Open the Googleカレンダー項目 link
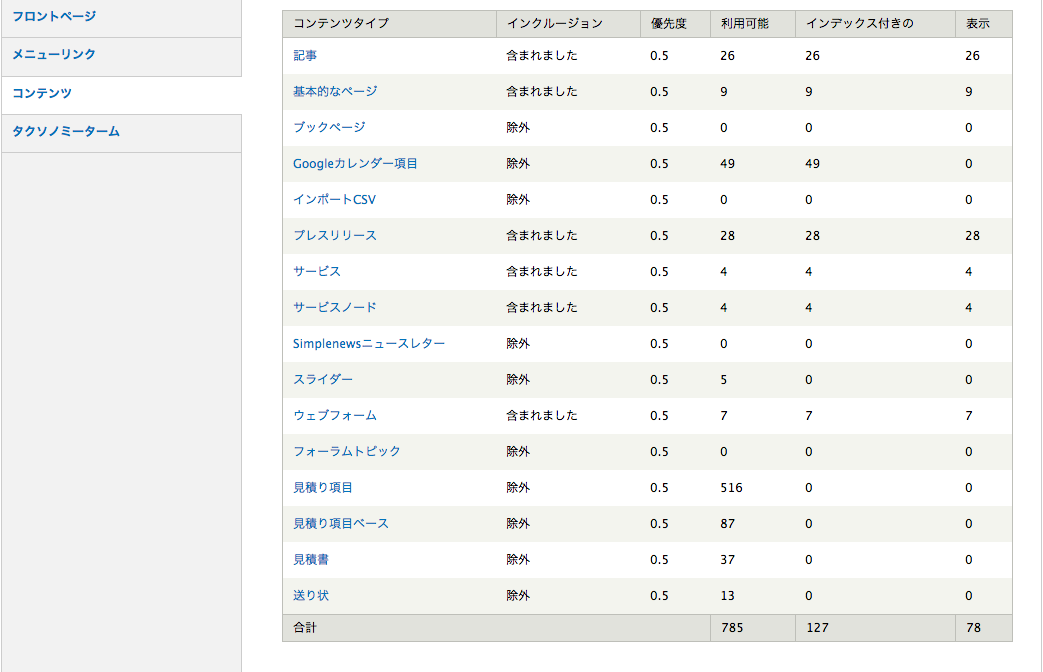Image resolution: width=1043 pixels, height=672 pixels. [x=355, y=164]
